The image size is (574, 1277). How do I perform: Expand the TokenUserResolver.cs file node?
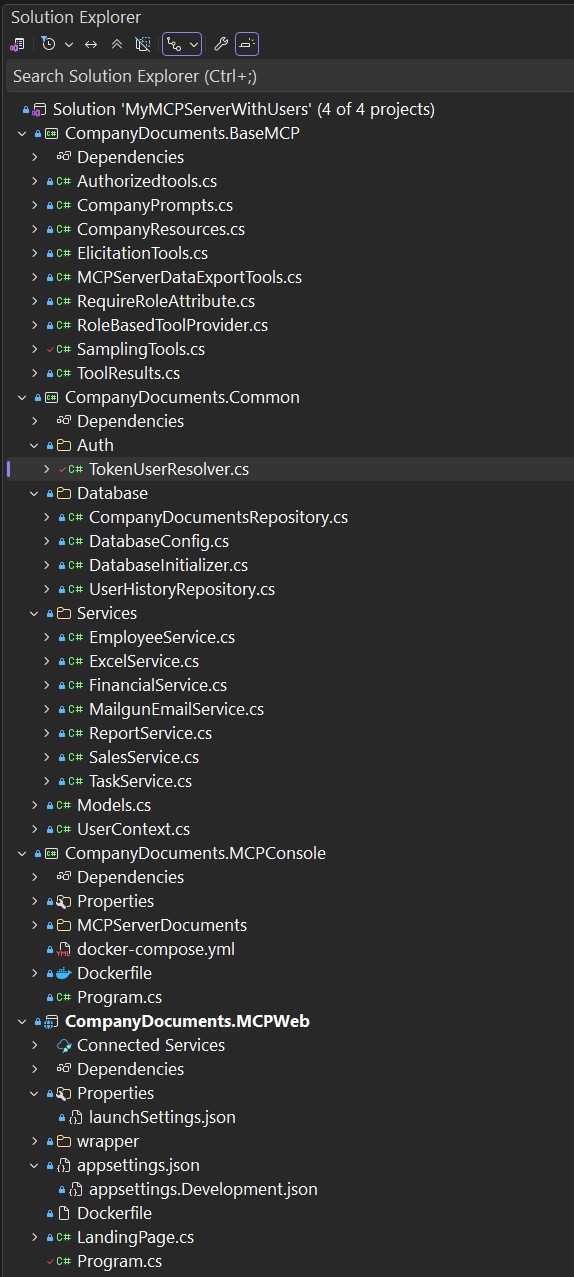tap(46, 469)
